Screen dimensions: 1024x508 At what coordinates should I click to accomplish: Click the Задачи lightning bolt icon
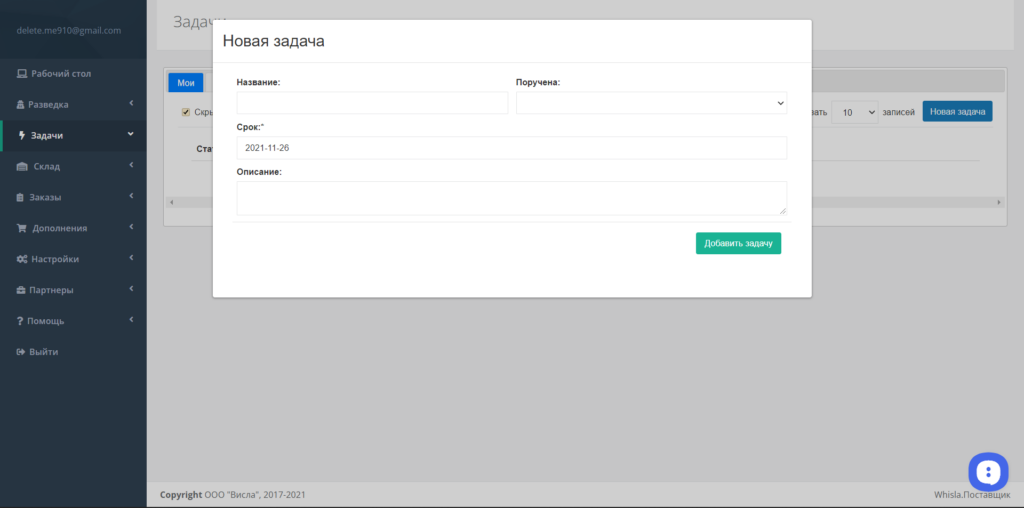pos(22,136)
